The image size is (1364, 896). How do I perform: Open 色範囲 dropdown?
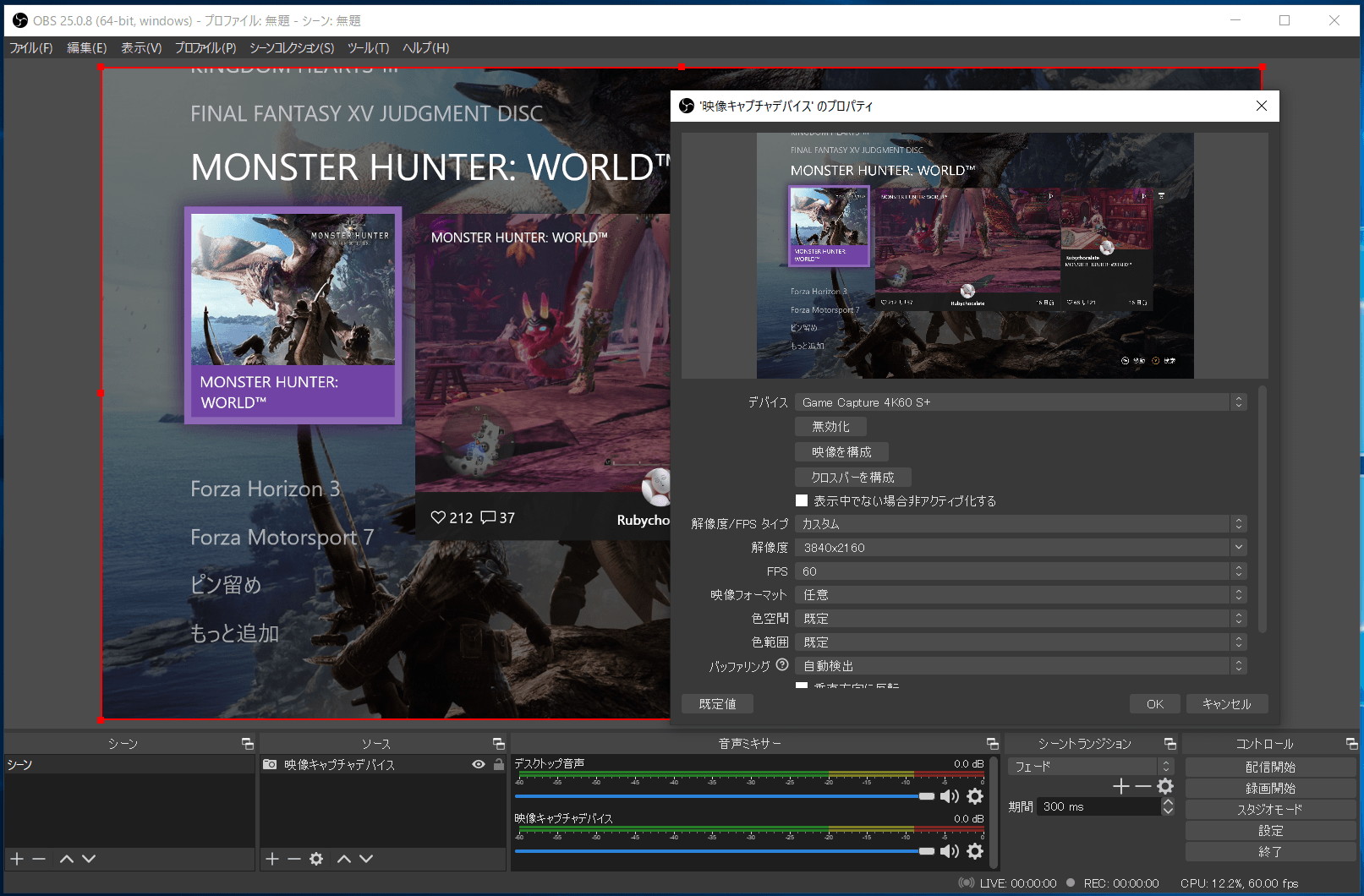click(1021, 642)
